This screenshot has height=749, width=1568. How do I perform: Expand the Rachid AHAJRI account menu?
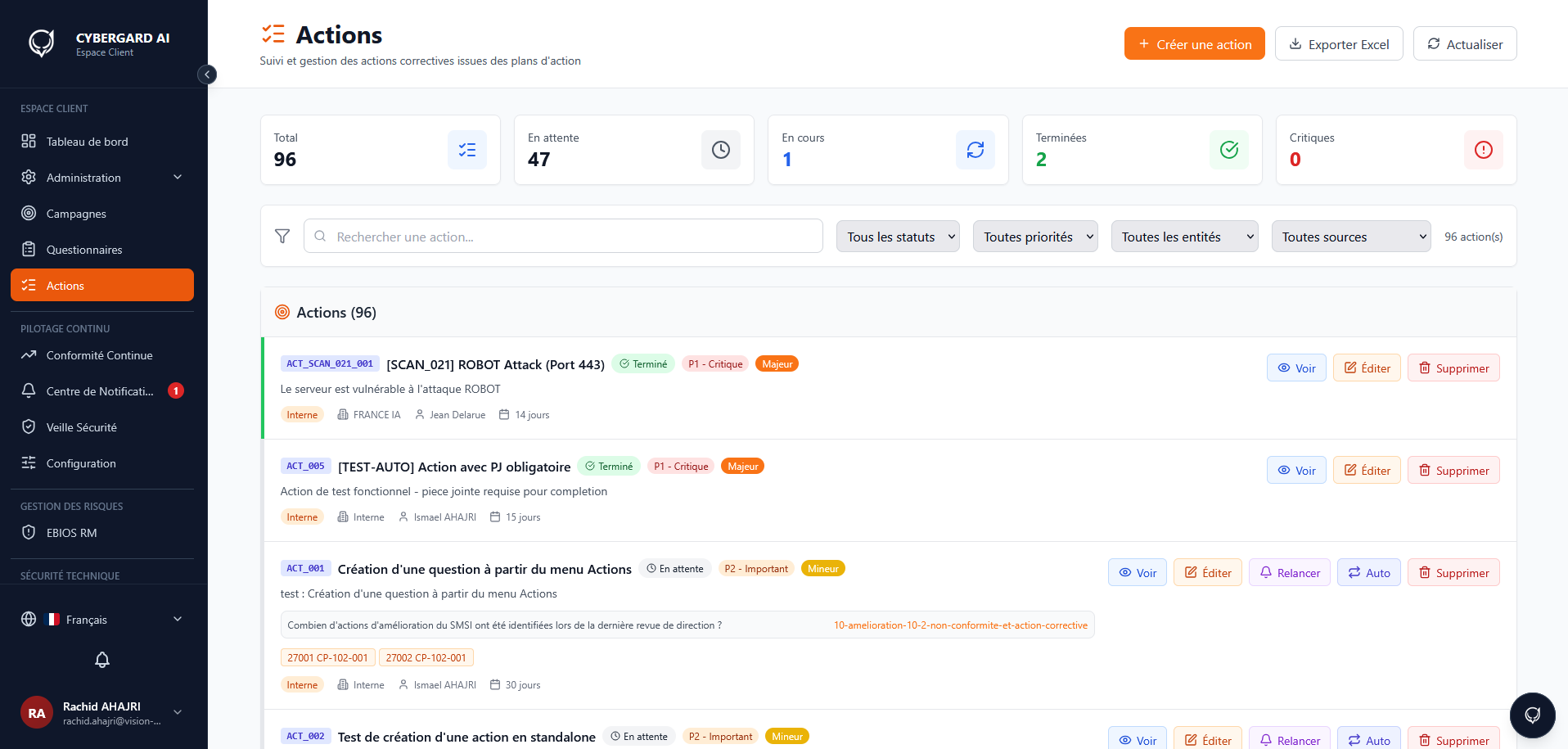coord(102,713)
